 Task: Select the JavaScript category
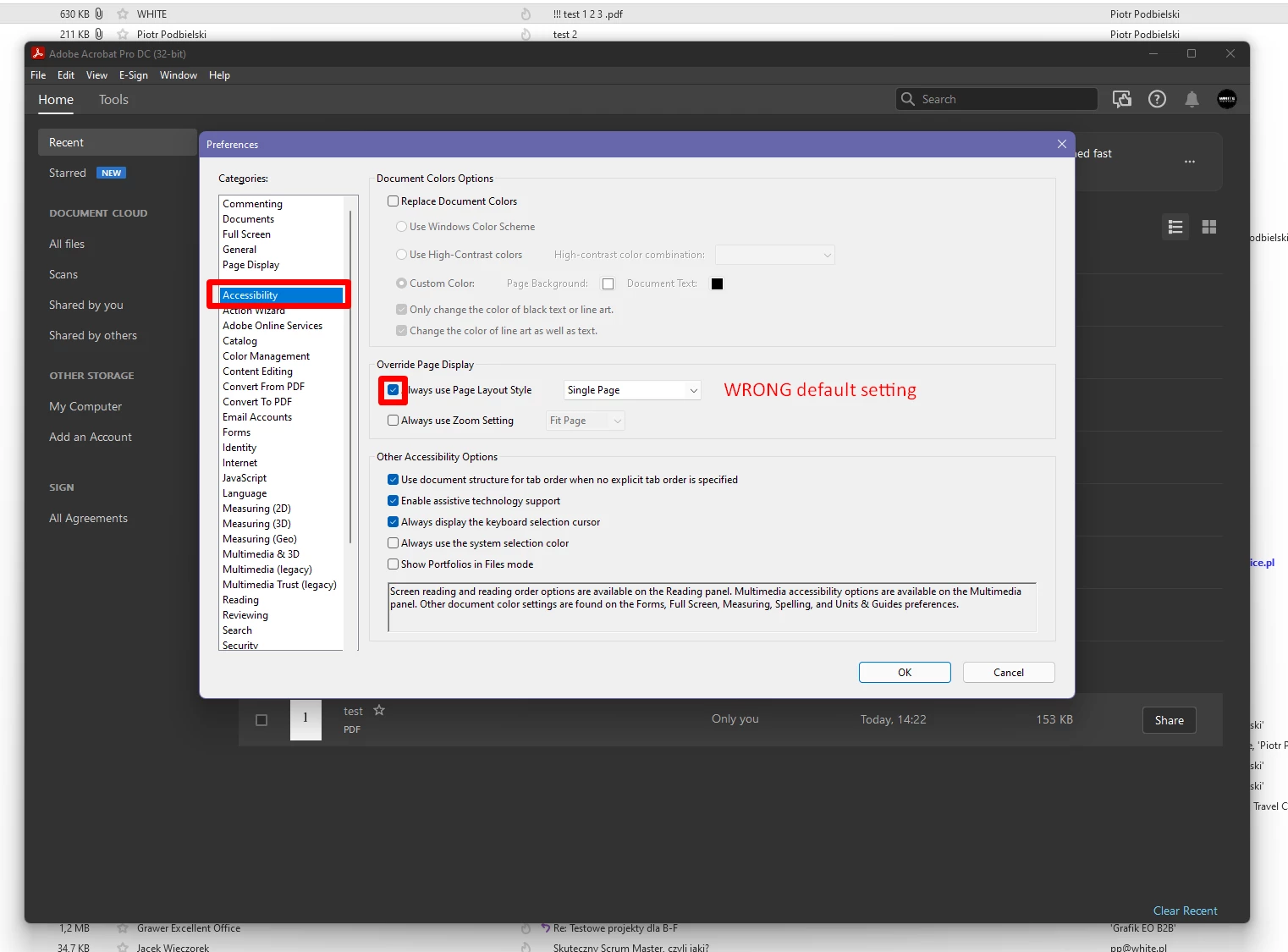pos(245,478)
